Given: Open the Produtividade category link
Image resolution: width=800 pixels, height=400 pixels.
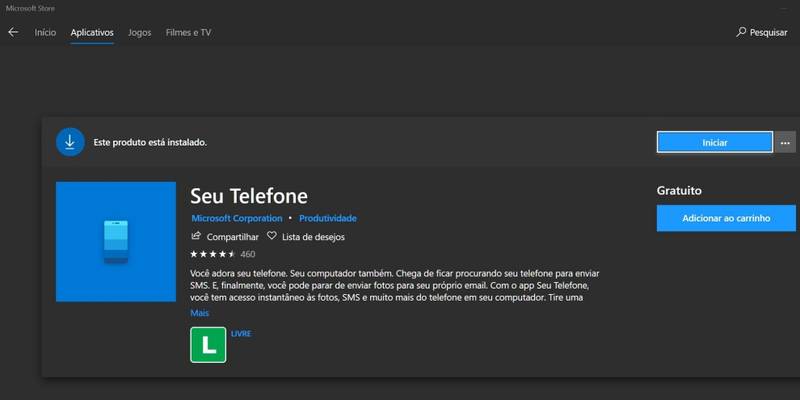Looking at the screenshot, I should [x=328, y=218].
